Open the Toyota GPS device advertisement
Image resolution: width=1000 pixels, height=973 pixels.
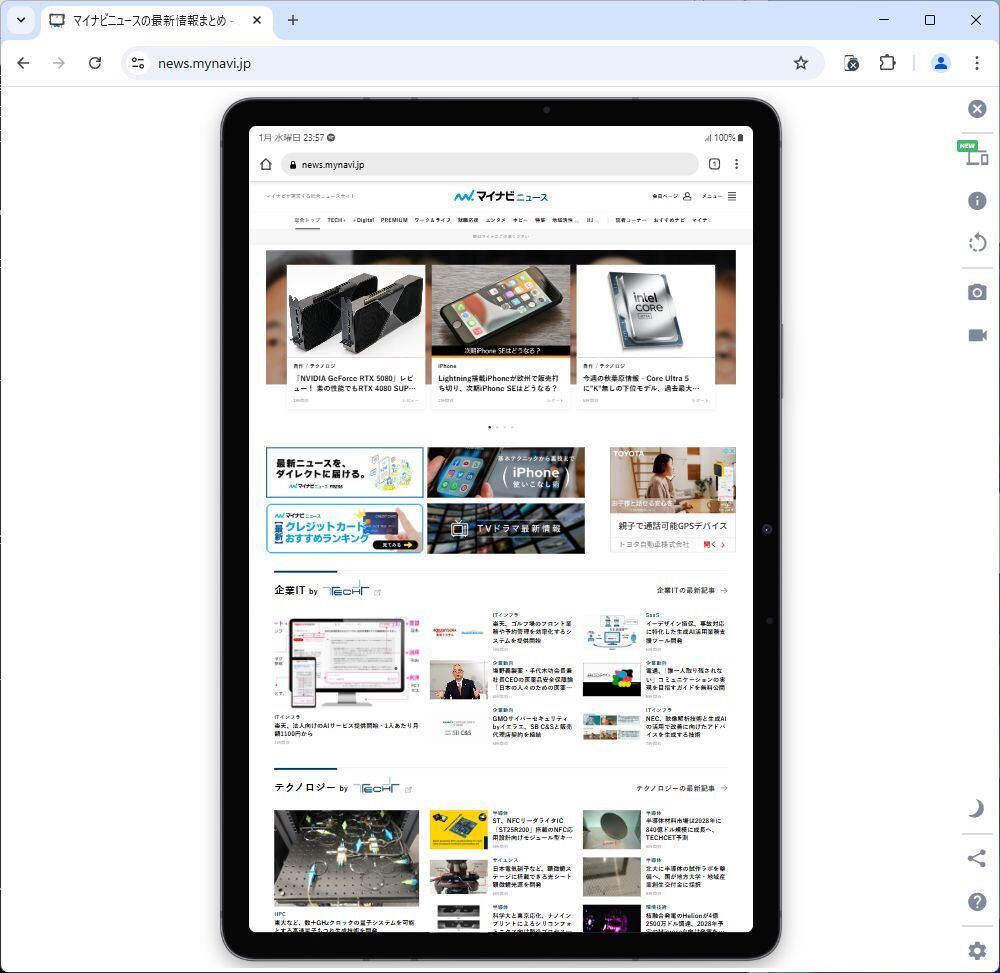pos(673,499)
